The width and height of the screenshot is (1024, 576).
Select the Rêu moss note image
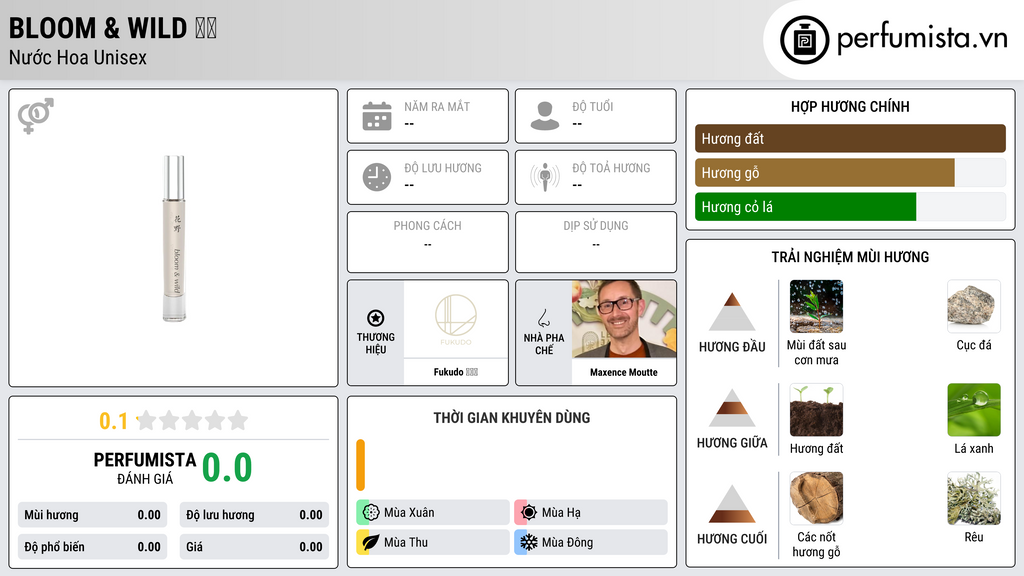click(974, 498)
